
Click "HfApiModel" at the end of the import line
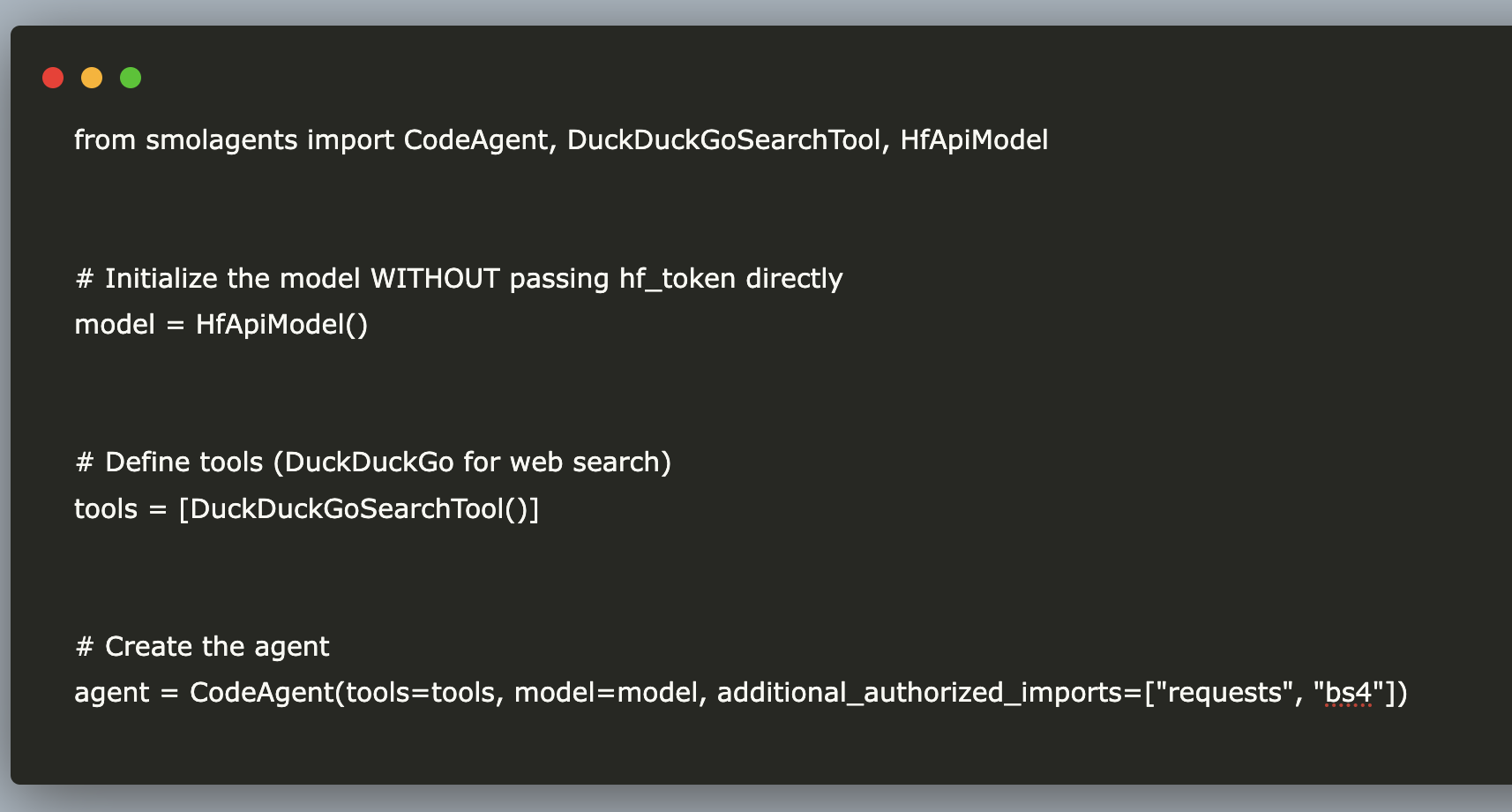coord(974,140)
